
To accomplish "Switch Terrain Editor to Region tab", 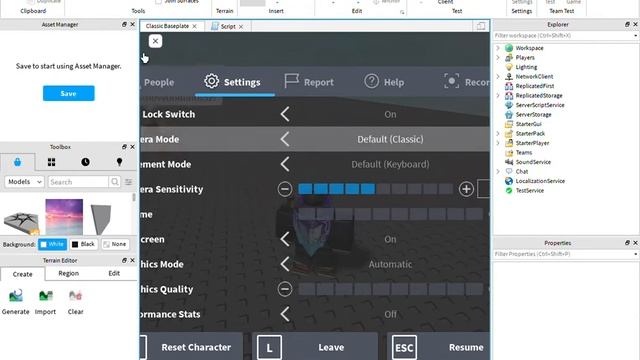I will (69, 273).
